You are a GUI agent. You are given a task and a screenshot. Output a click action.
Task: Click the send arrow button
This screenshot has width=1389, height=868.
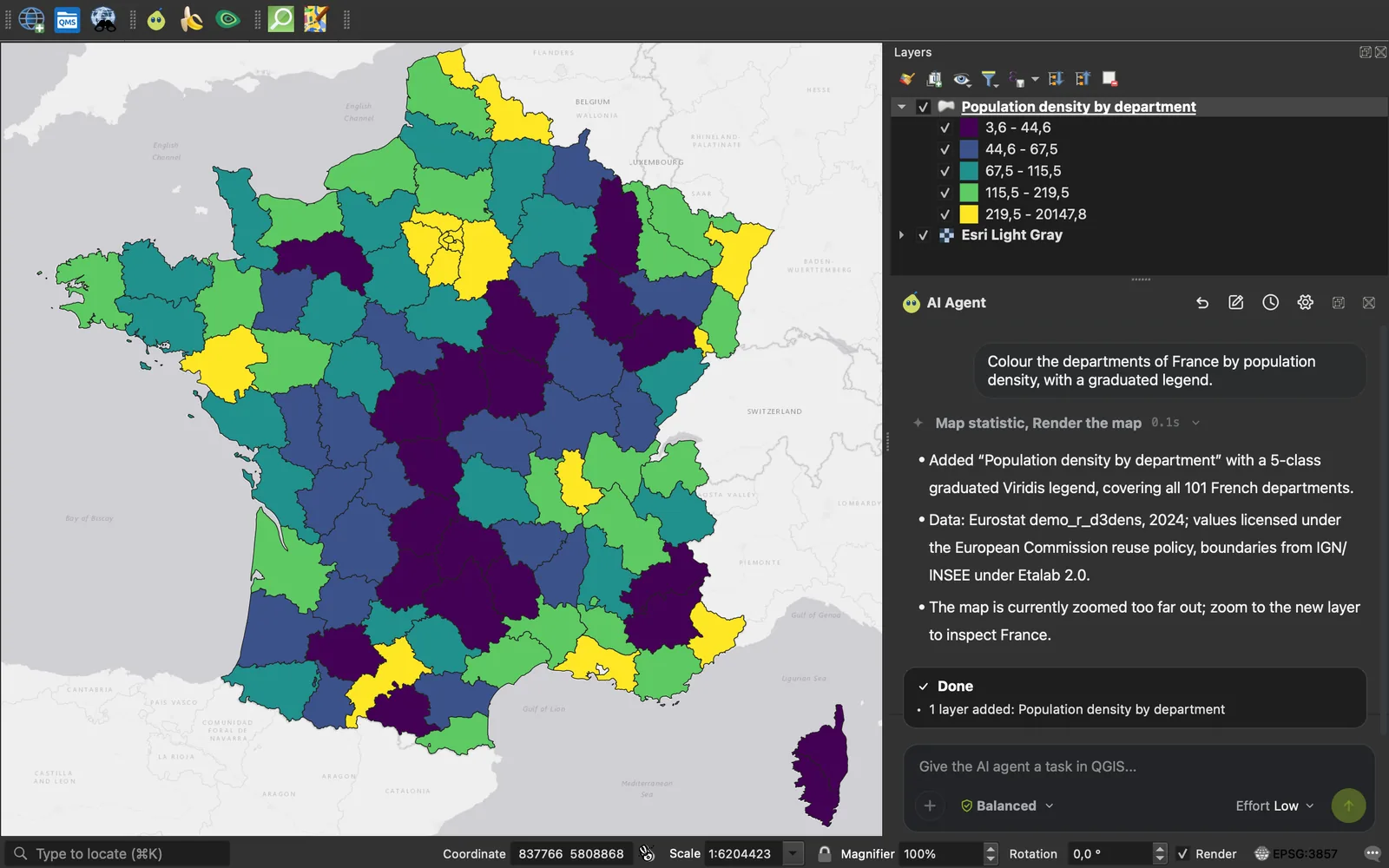1348,806
